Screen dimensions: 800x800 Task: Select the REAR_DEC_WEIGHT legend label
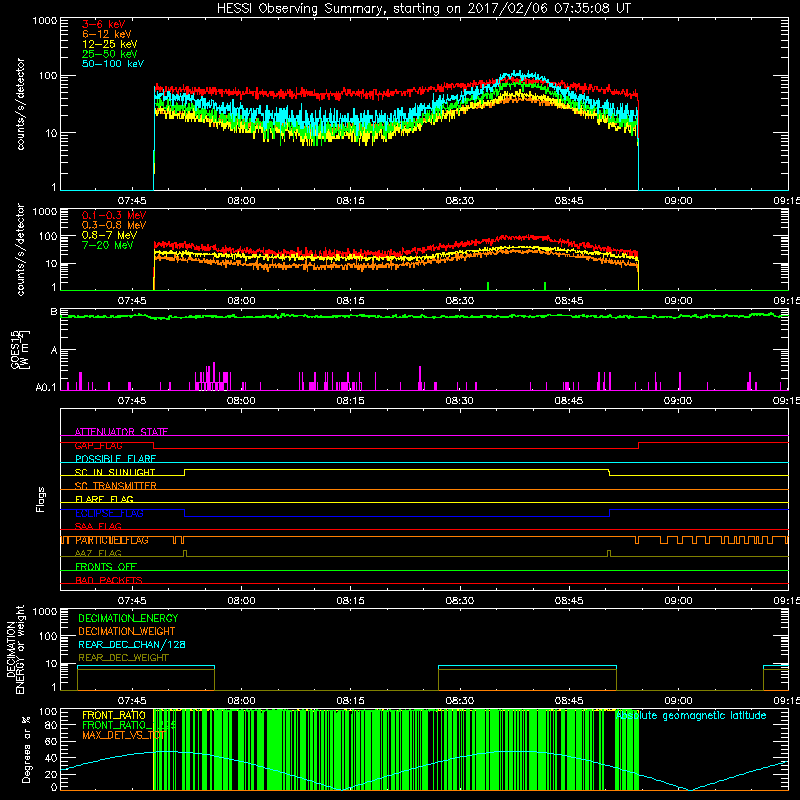coord(123,658)
